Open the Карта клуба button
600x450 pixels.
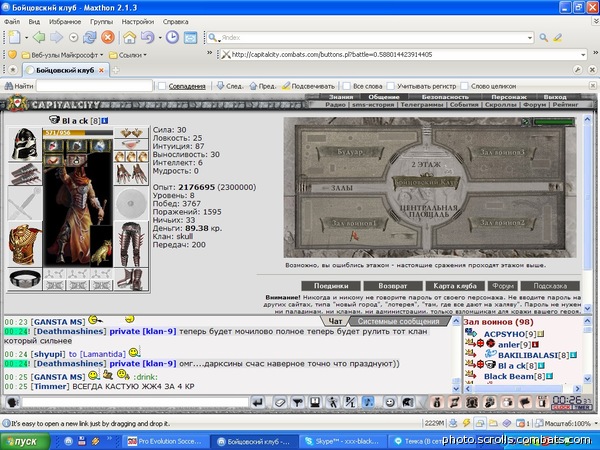(455, 286)
